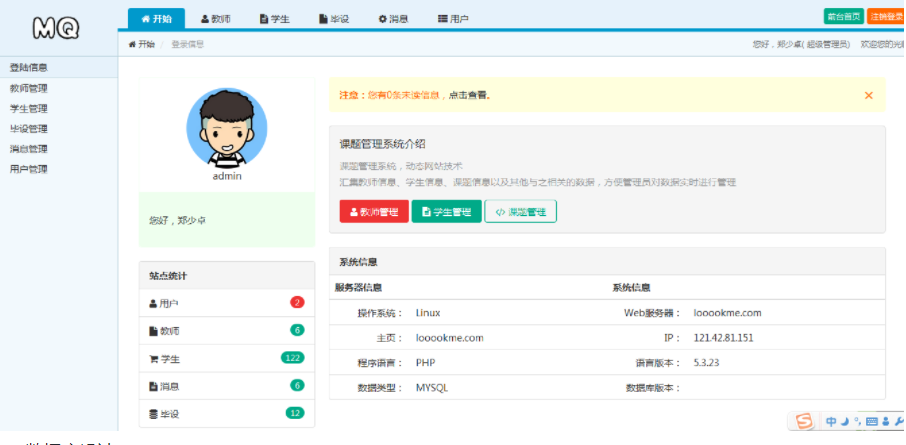
Task: Click the person icon in 教师 tab
Action: click(x=205, y=18)
